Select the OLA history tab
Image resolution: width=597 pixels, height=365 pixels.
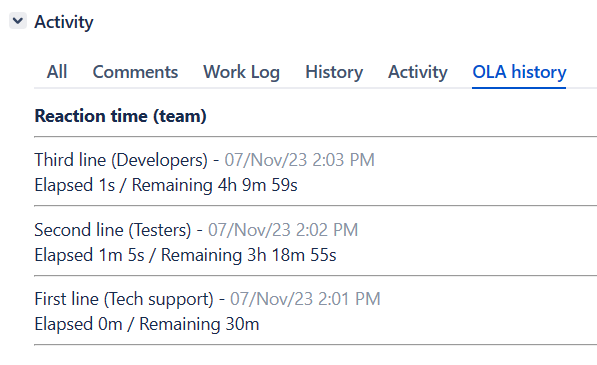point(519,72)
